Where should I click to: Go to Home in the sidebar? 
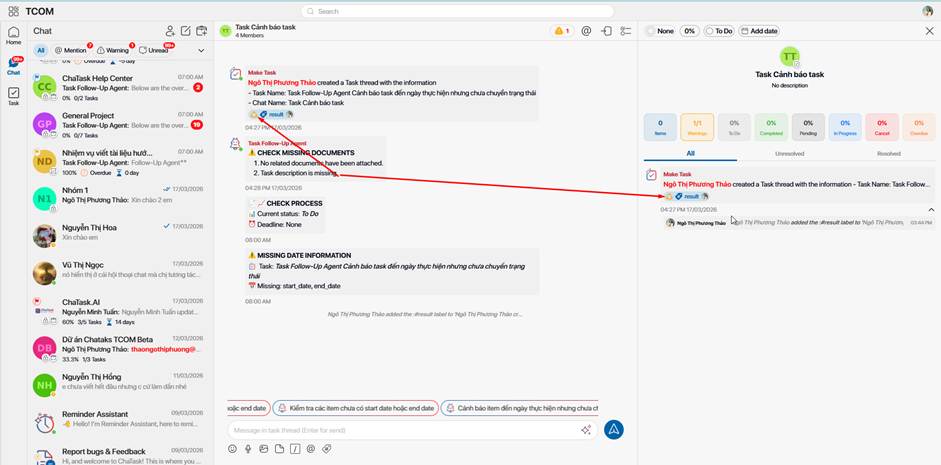(13, 35)
